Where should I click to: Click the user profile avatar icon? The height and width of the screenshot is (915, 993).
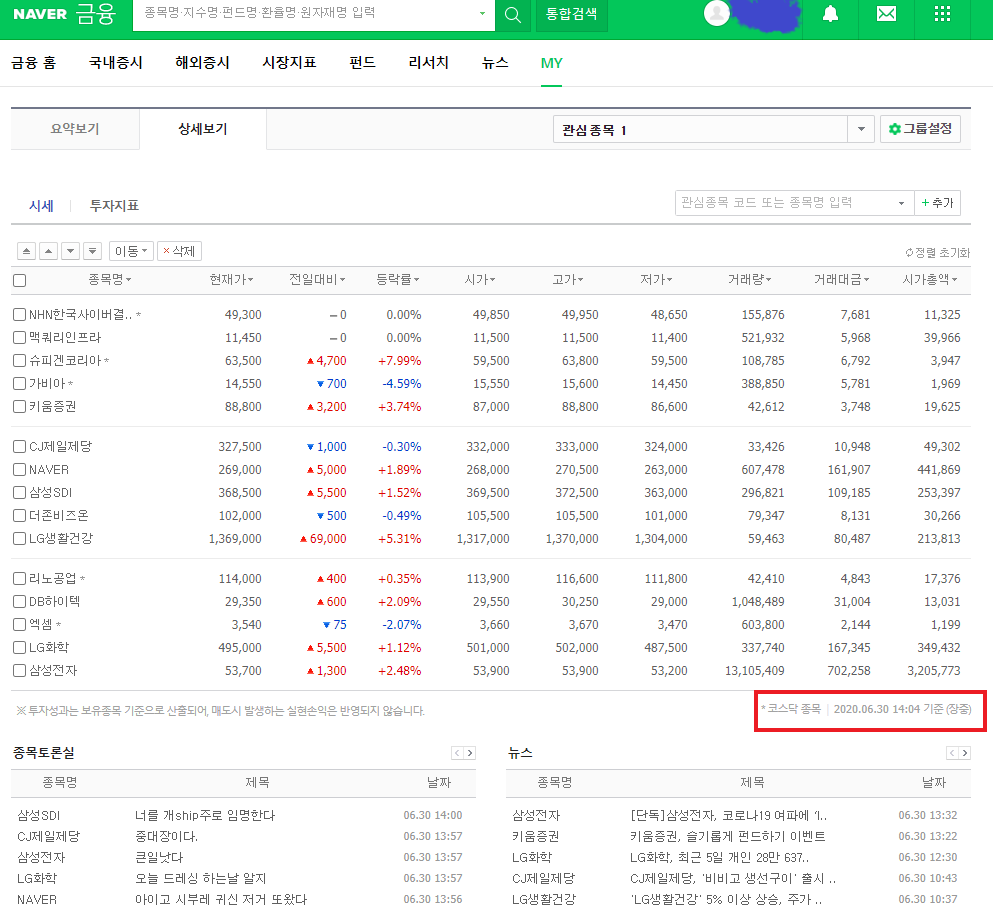click(716, 13)
